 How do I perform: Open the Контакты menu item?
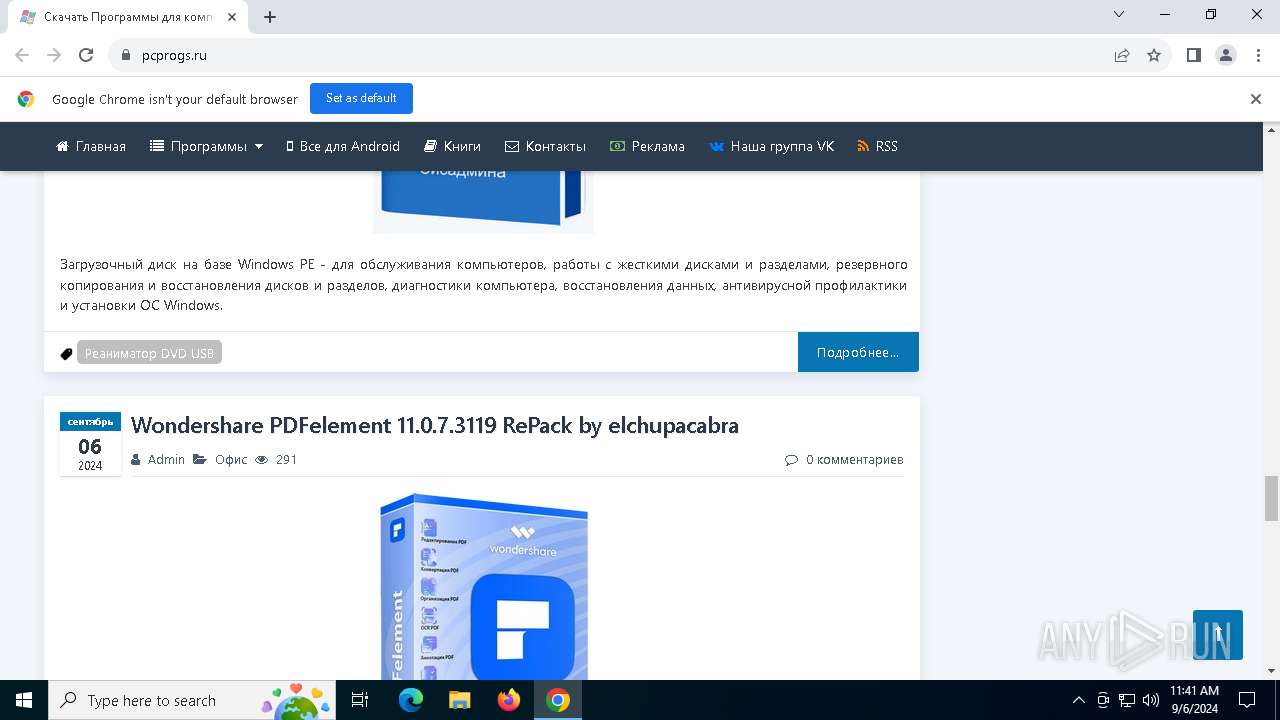(x=546, y=146)
